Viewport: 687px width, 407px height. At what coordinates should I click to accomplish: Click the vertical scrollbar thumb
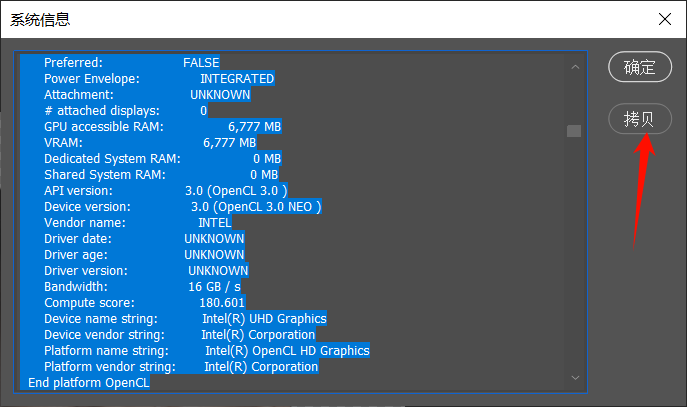click(x=574, y=131)
